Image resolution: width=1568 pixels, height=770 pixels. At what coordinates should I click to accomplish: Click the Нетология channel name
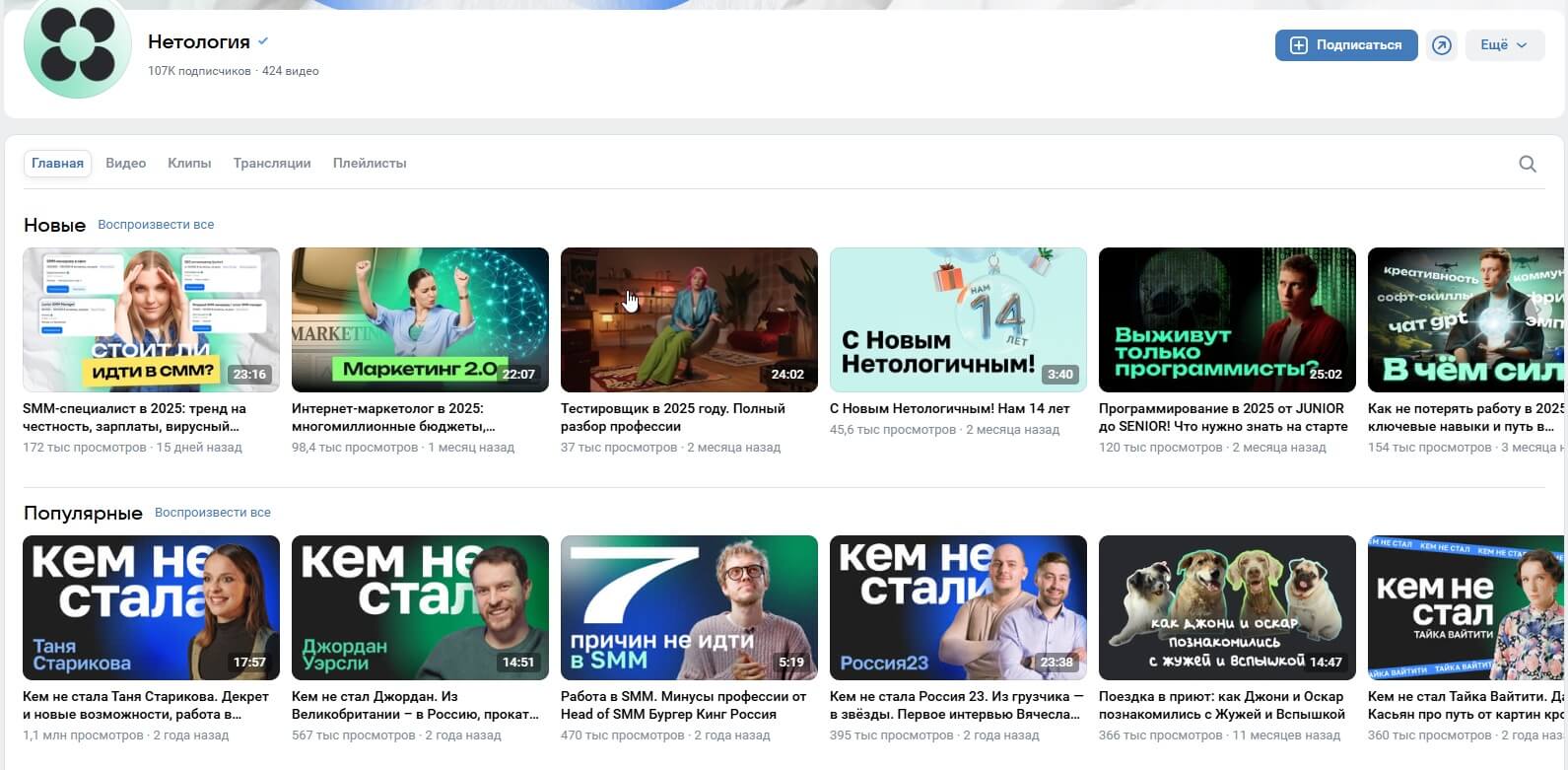point(199,41)
